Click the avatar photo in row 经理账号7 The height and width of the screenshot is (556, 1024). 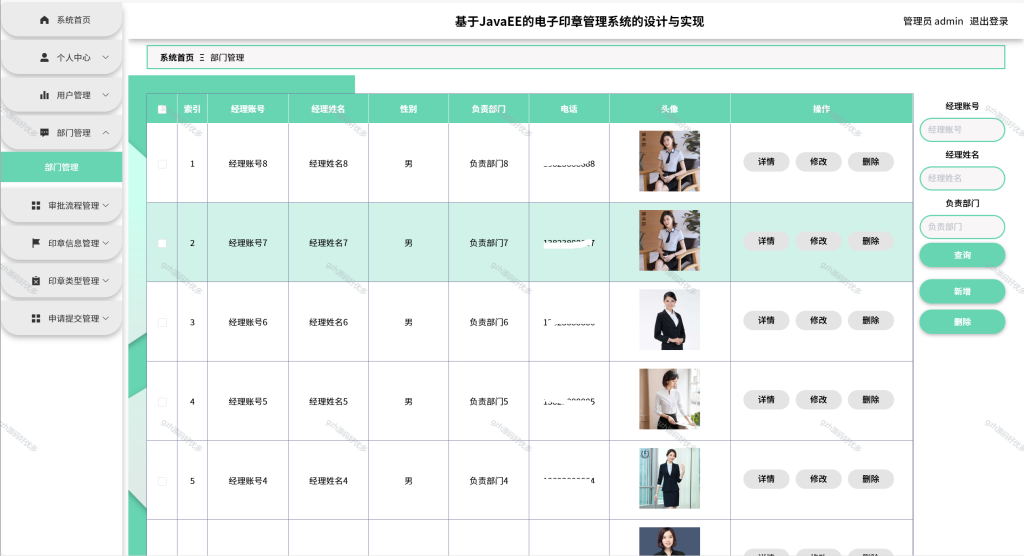669,240
